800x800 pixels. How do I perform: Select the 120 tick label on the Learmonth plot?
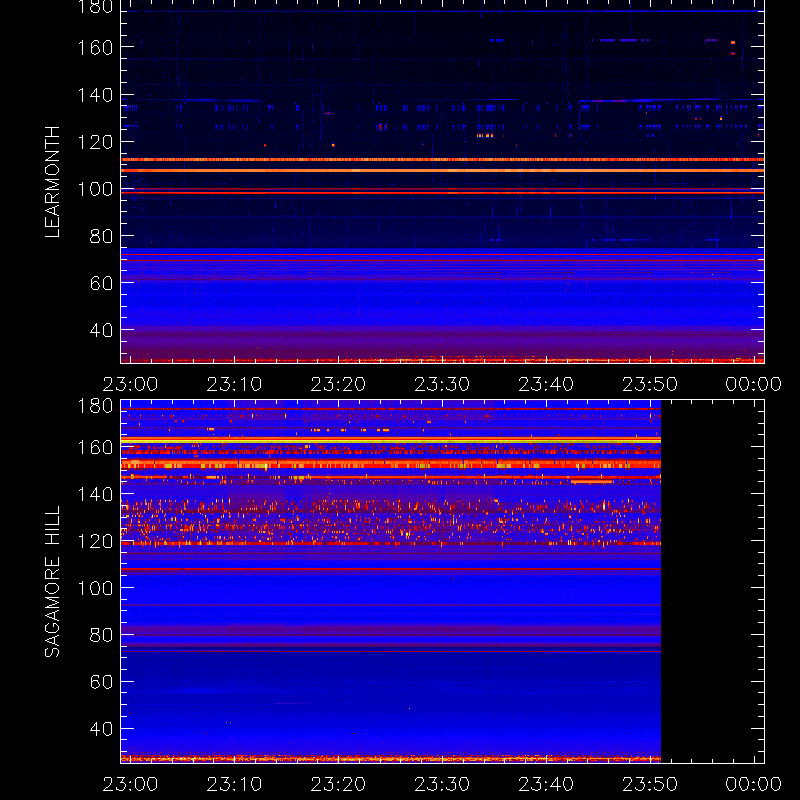coord(95,142)
